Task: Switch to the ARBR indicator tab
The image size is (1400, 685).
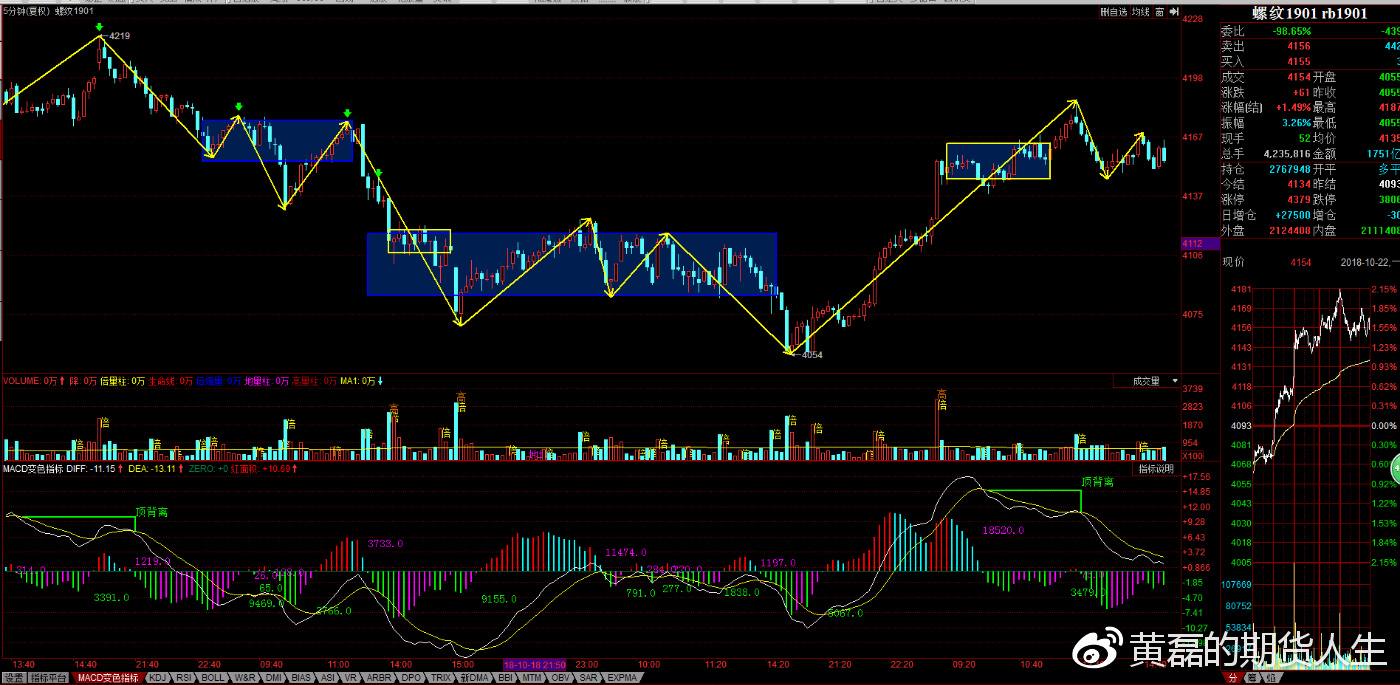Action: tap(378, 677)
